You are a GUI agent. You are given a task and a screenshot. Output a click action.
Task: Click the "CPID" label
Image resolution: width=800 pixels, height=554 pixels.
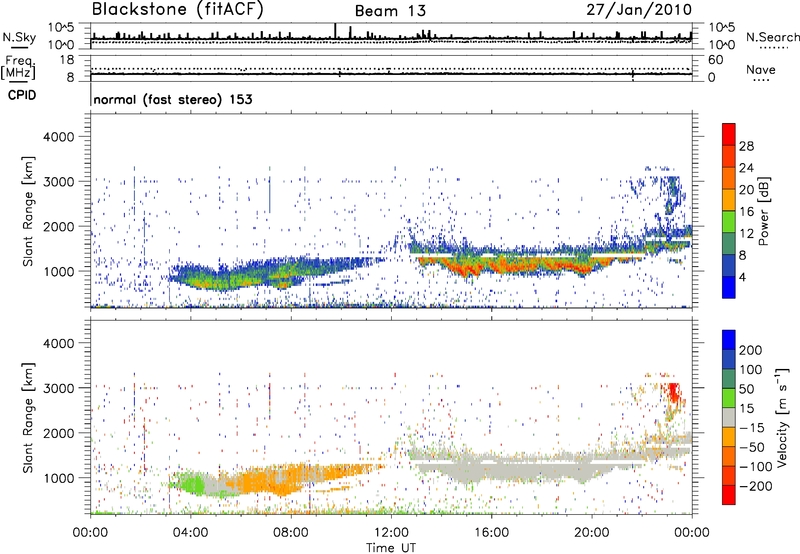click(22, 95)
